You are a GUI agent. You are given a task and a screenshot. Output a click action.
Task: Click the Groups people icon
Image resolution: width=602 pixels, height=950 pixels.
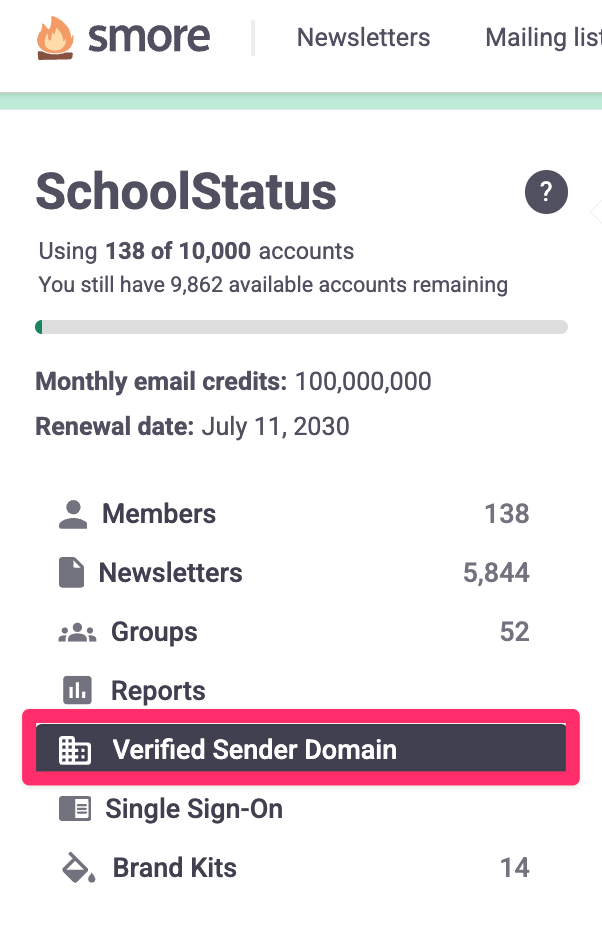coord(77,632)
